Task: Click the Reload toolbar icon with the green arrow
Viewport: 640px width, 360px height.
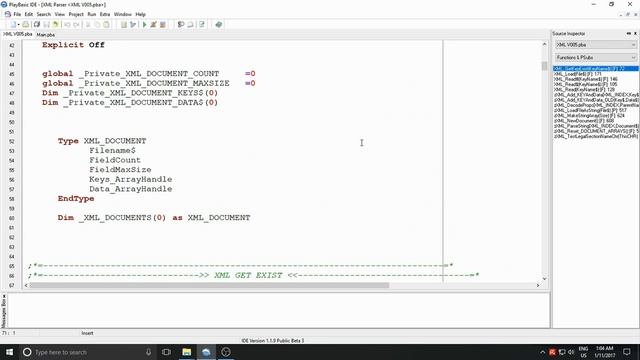Action: [55, 25]
